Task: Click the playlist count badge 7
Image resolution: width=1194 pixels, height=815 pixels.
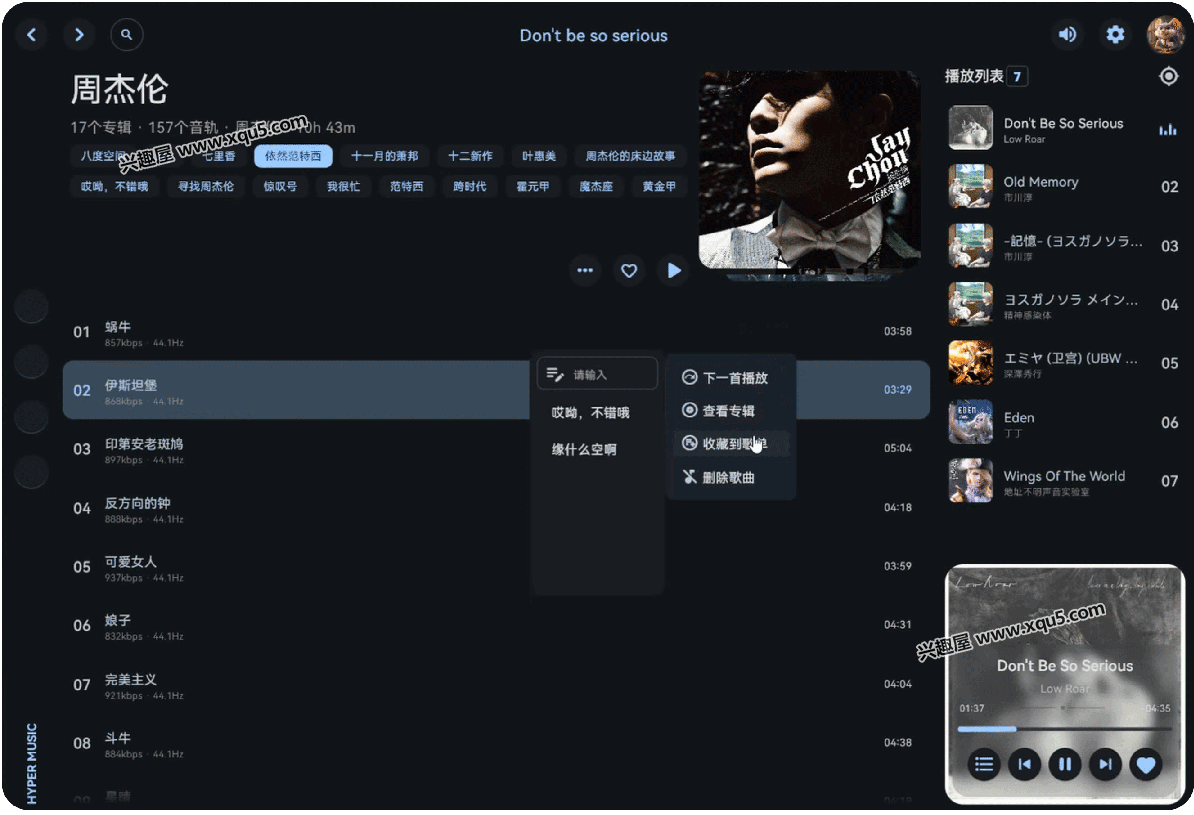Action: pos(1017,76)
